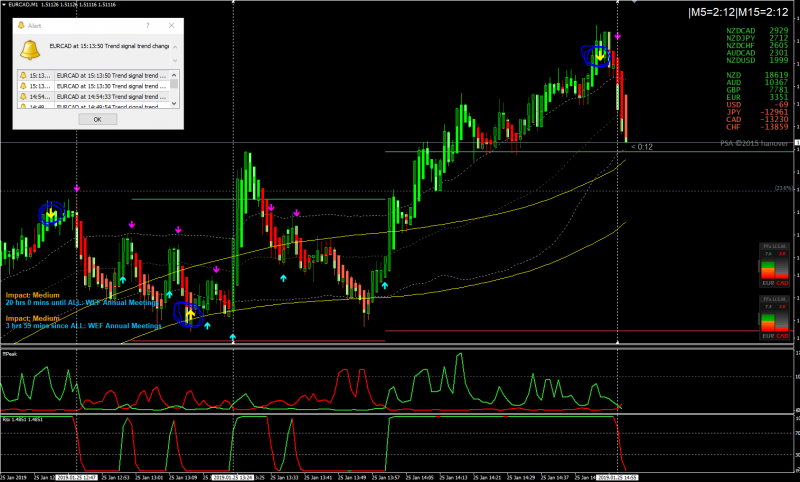Click the !!Peak indicator label
800x482 pixels.
coord(10,354)
